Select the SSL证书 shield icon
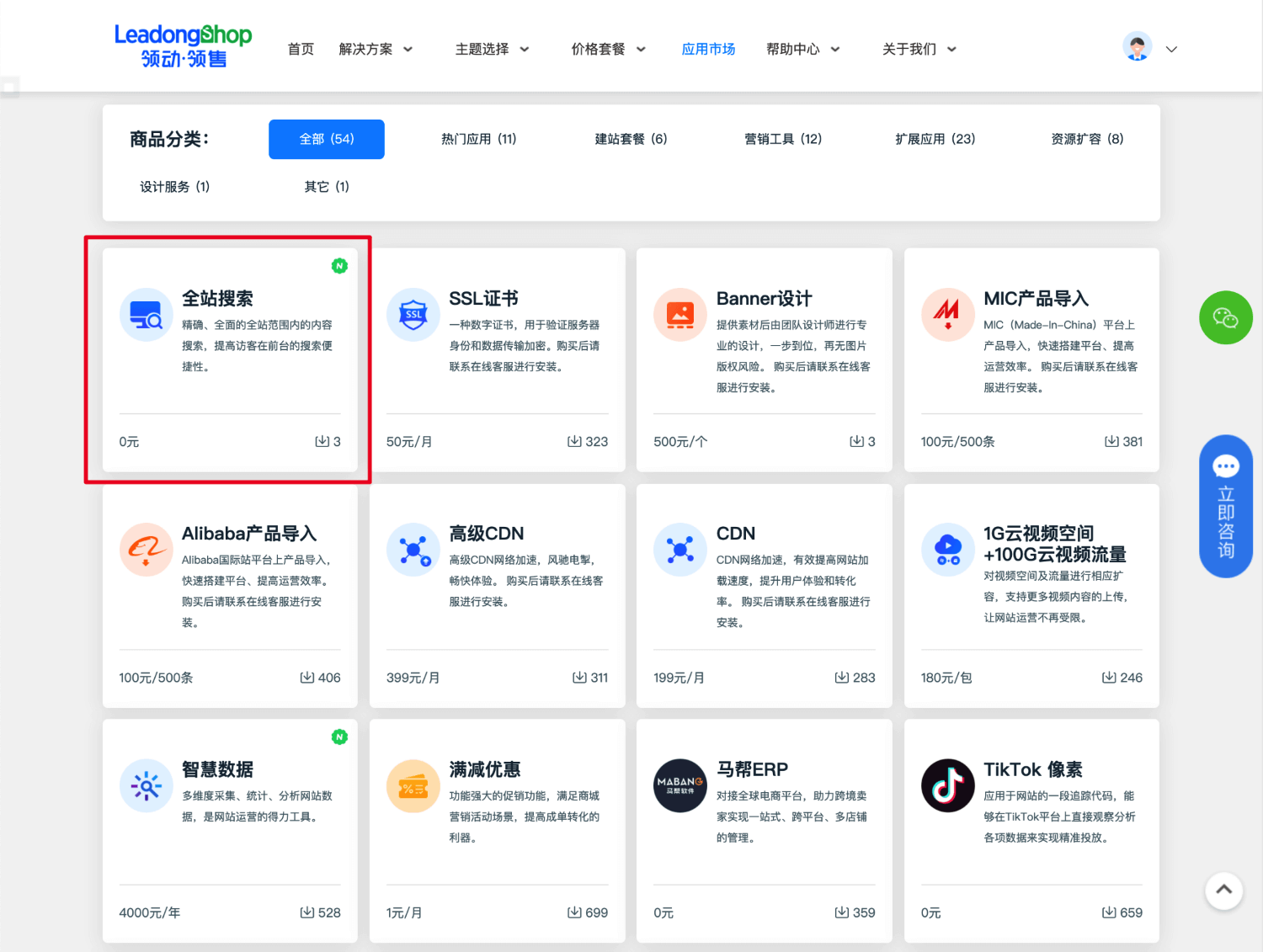The width and height of the screenshot is (1263, 952). 413,314
